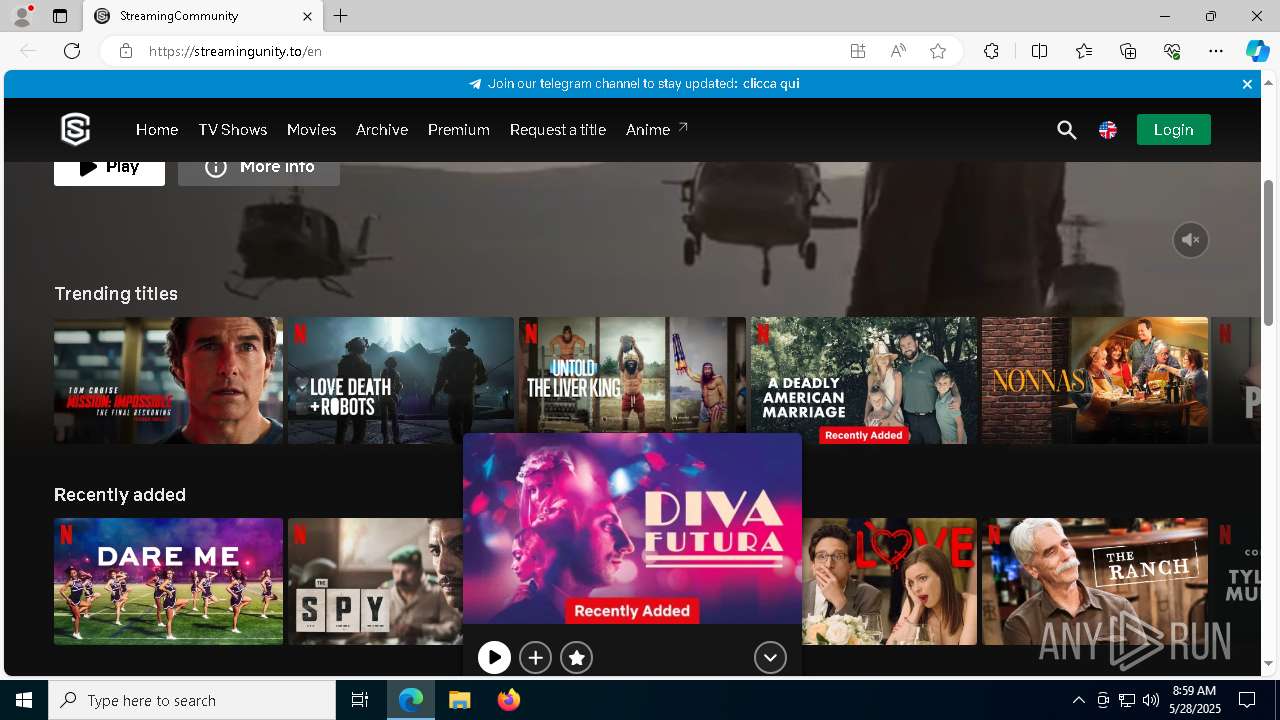Open the Copilot sidebar icon
The height and width of the screenshot is (720, 1280).
coord(1257,51)
